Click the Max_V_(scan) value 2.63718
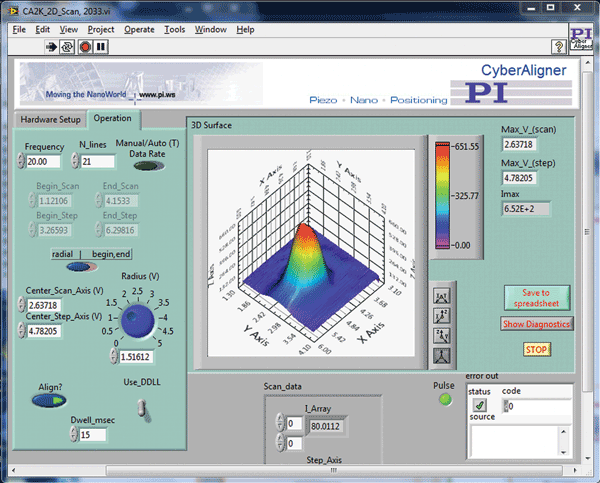The height and width of the screenshot is (483, 600). pyautogui.click(x=519, y=144)
